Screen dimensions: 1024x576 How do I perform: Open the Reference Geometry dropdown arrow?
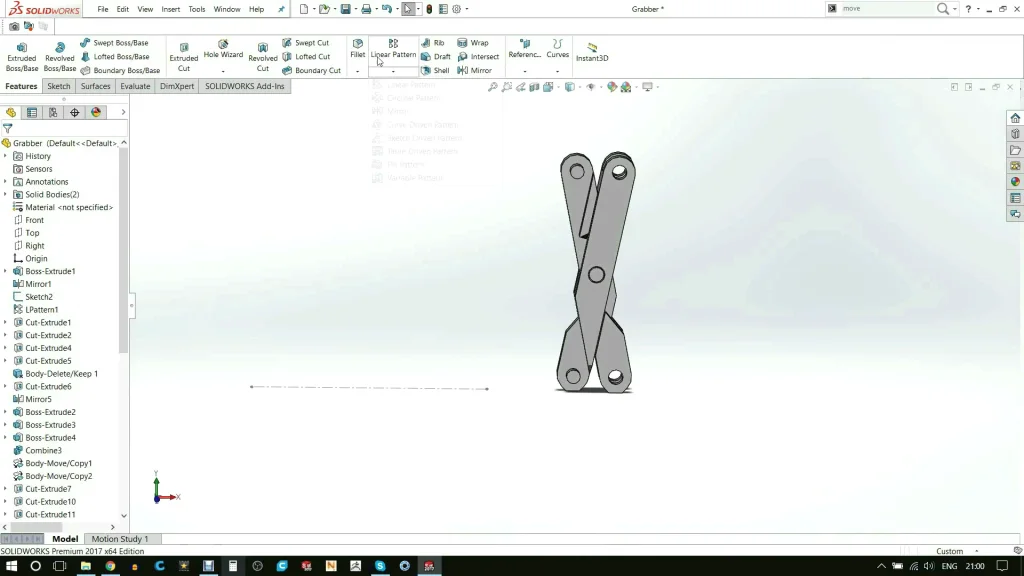pos(524,71)
